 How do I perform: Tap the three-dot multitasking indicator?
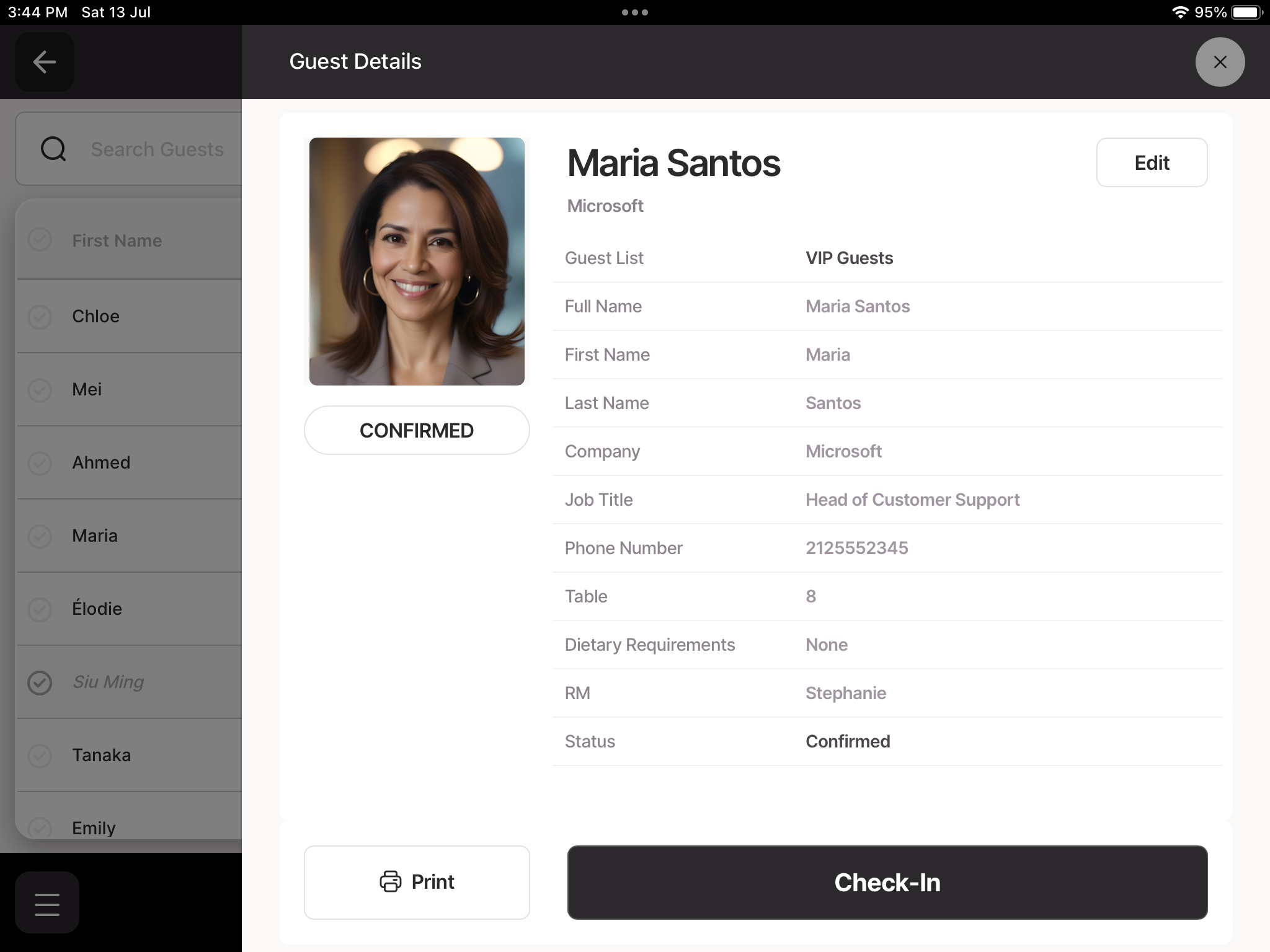[x=634, y=12]
